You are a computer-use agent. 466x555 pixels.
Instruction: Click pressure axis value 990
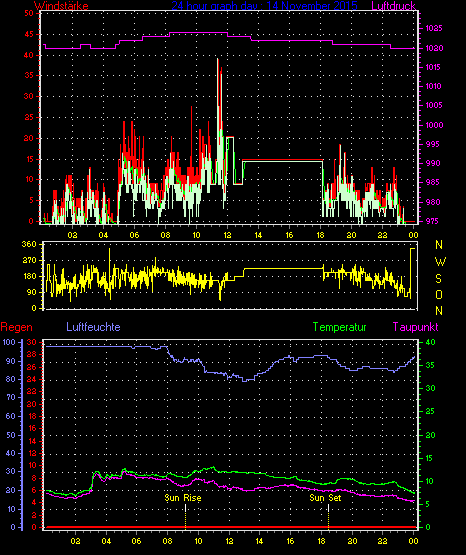[x=433, y=163]
